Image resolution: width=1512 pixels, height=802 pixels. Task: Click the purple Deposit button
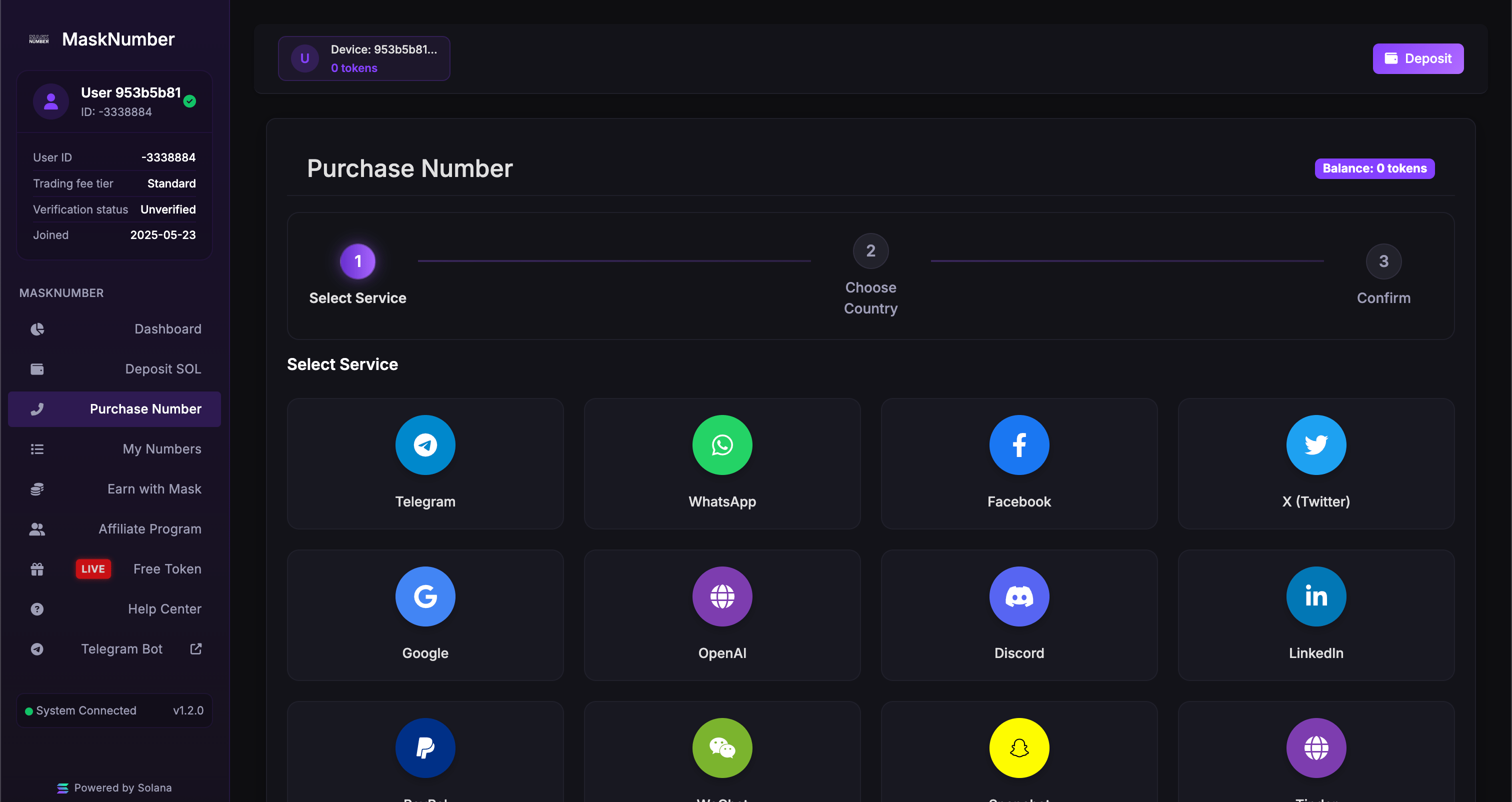tap(1417, 58)
